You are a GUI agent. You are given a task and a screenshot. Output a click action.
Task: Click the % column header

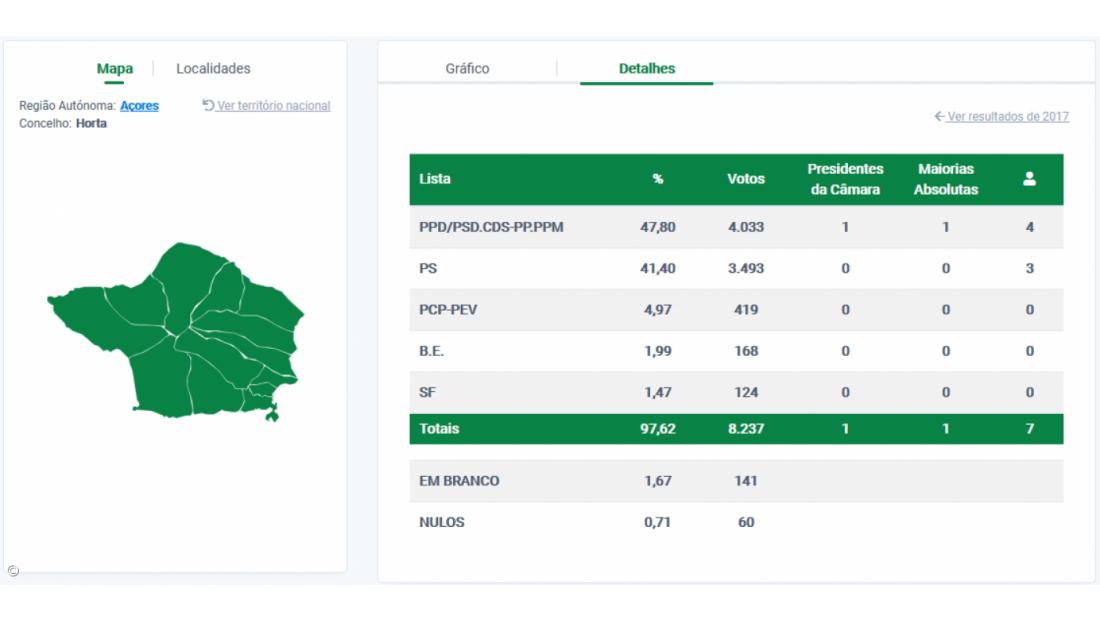pos(658,179)
